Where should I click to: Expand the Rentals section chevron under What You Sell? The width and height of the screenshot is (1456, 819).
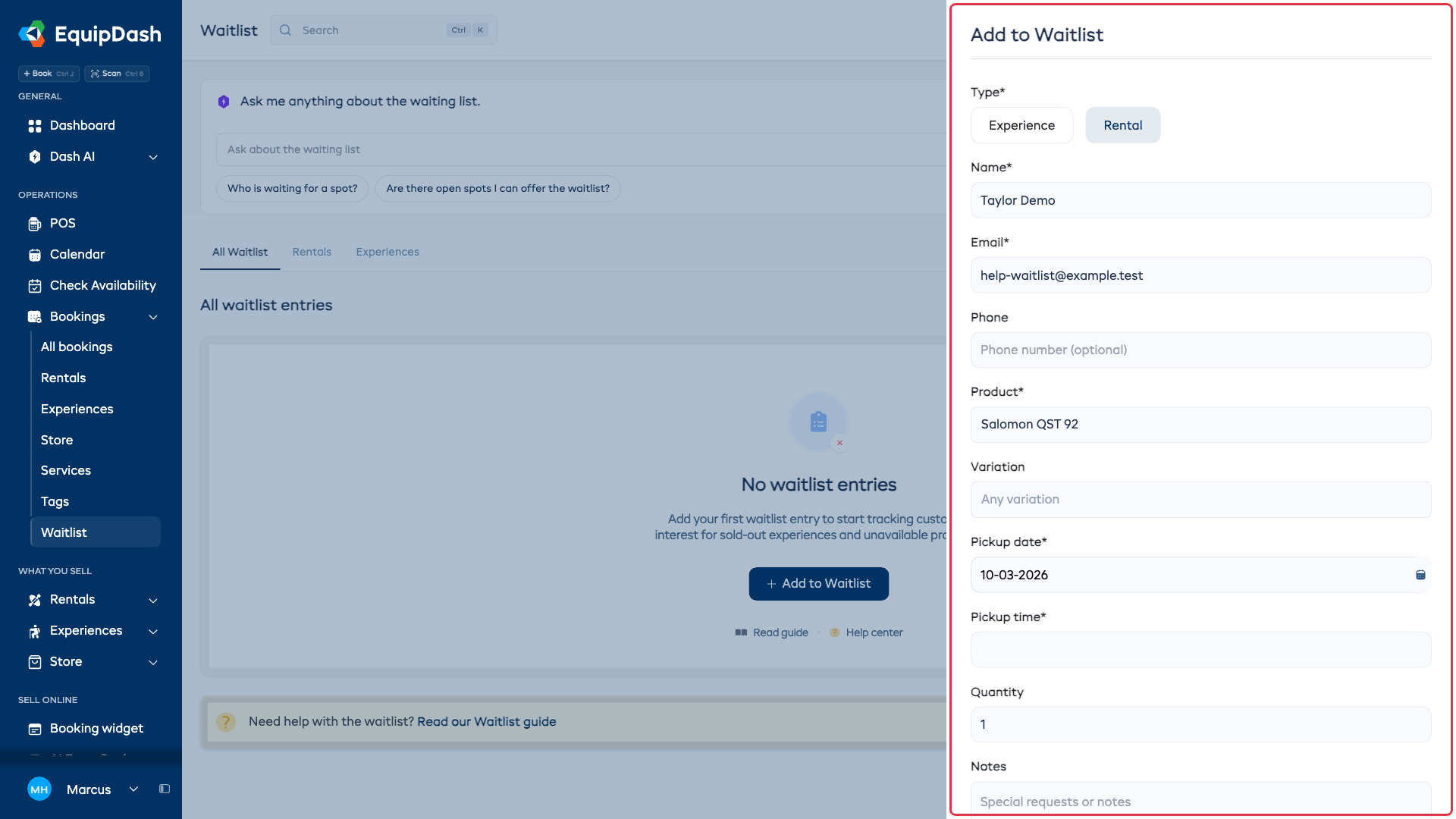(x=153, y=600)
